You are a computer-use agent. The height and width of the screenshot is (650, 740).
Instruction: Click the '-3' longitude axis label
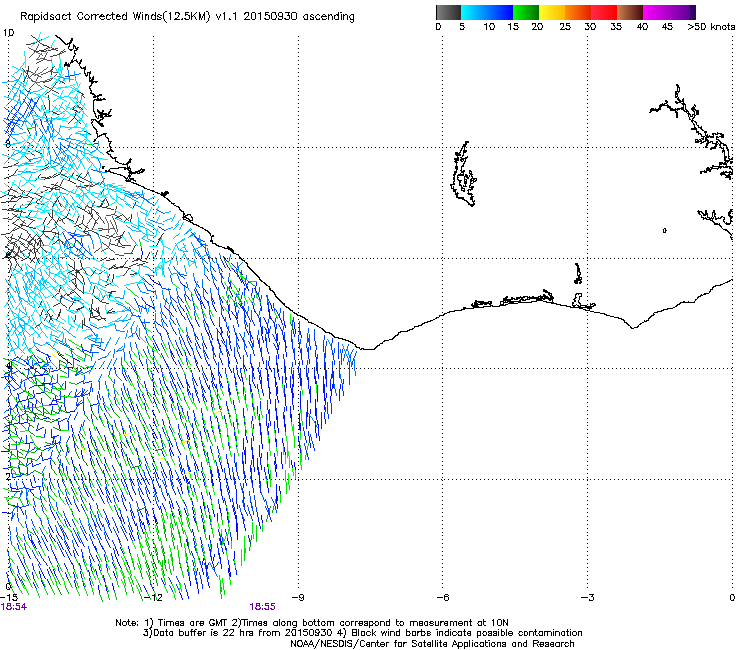(587, 597)
